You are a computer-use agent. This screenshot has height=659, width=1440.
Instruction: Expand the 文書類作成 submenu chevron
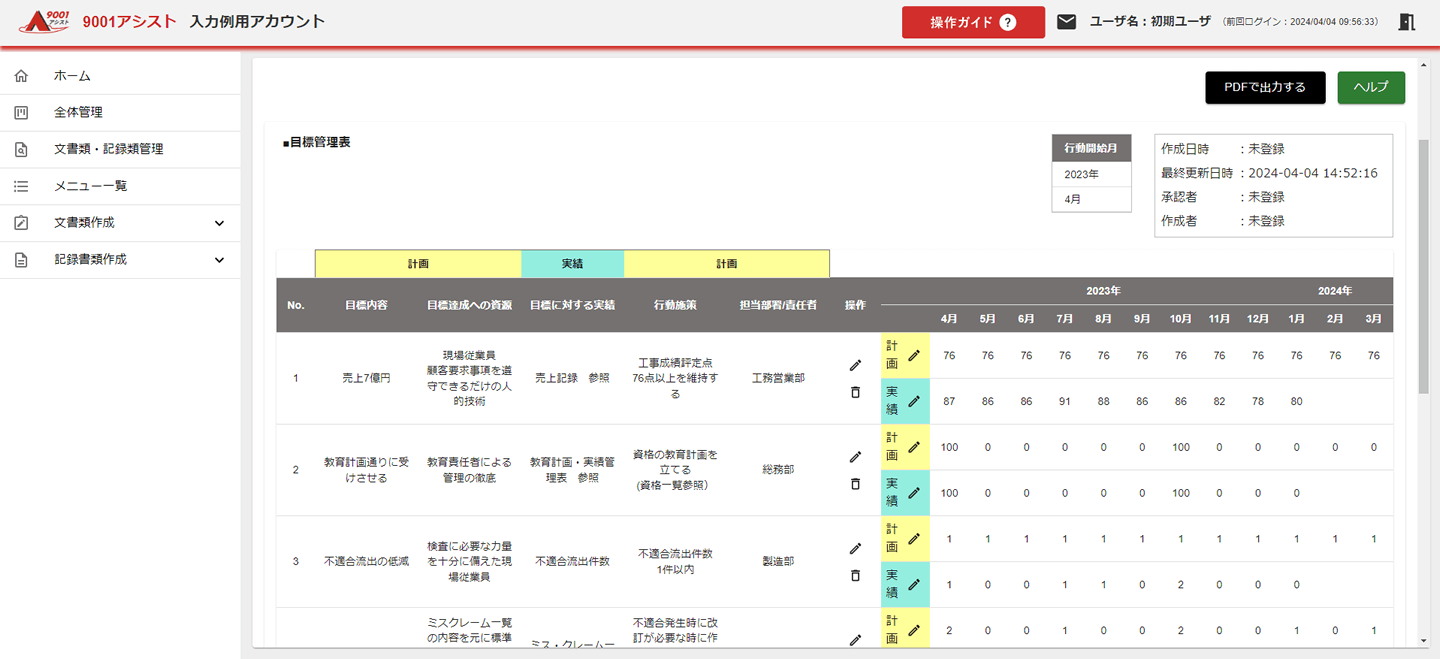220,223
